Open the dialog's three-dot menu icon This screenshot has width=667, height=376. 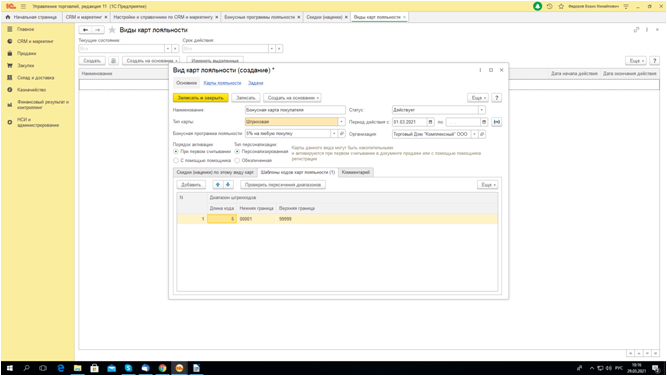480,70
